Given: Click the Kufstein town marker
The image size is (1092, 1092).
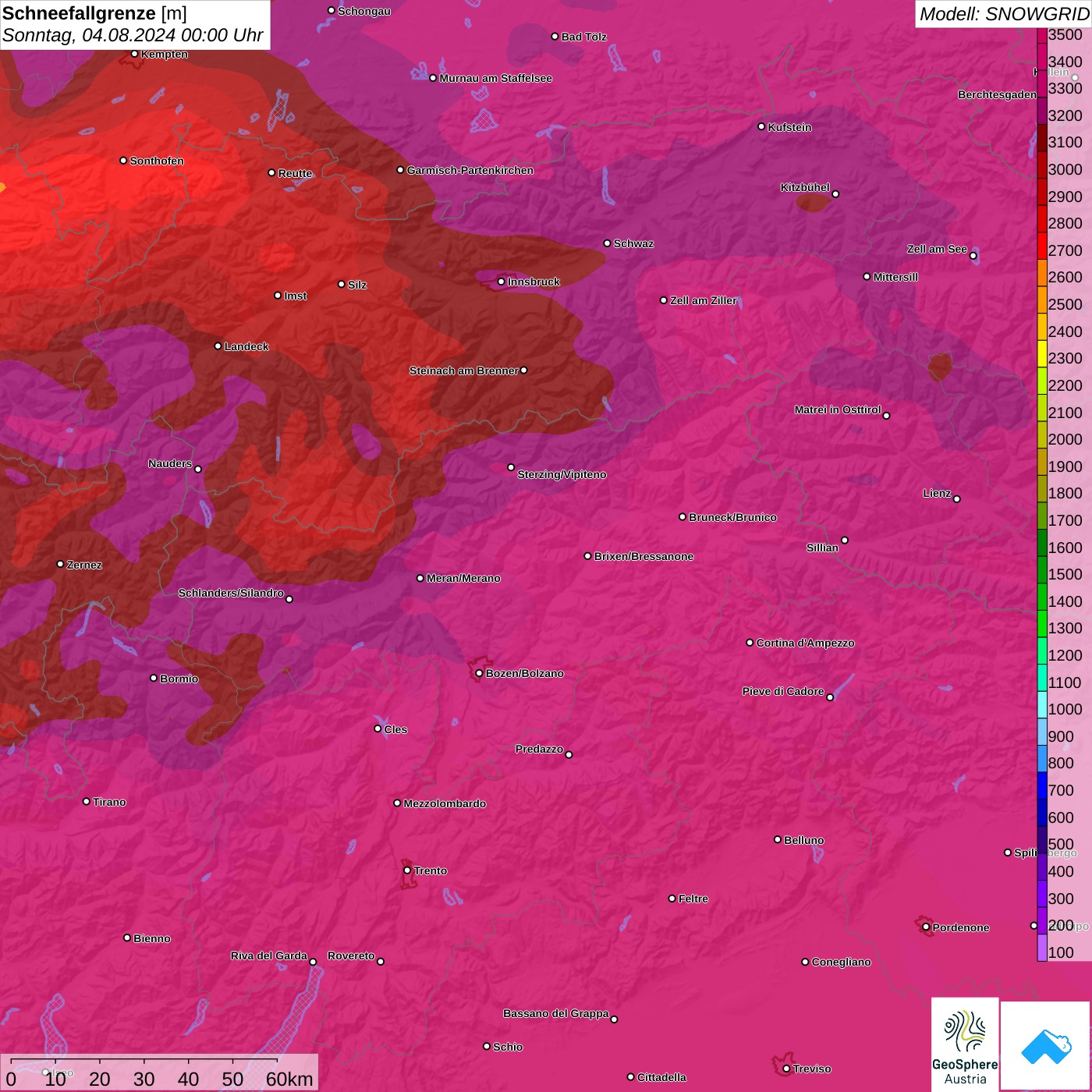Looking at the screenshot, I should (761, 126).
